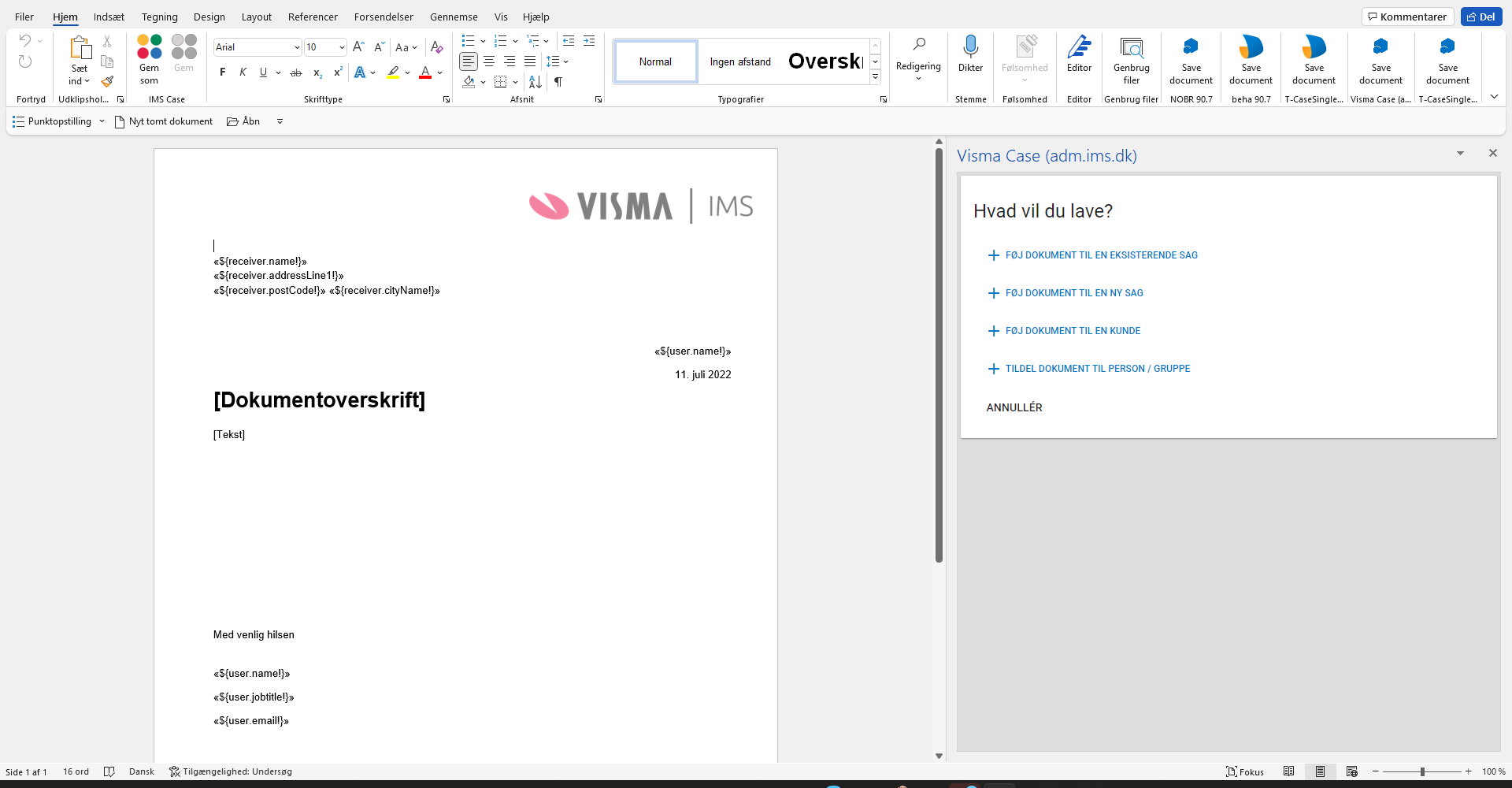Click FØJ DOKUMENT TIL EN NY SAG
The height and width of the screenshot is (788, 1512).
pos(1074,292)
